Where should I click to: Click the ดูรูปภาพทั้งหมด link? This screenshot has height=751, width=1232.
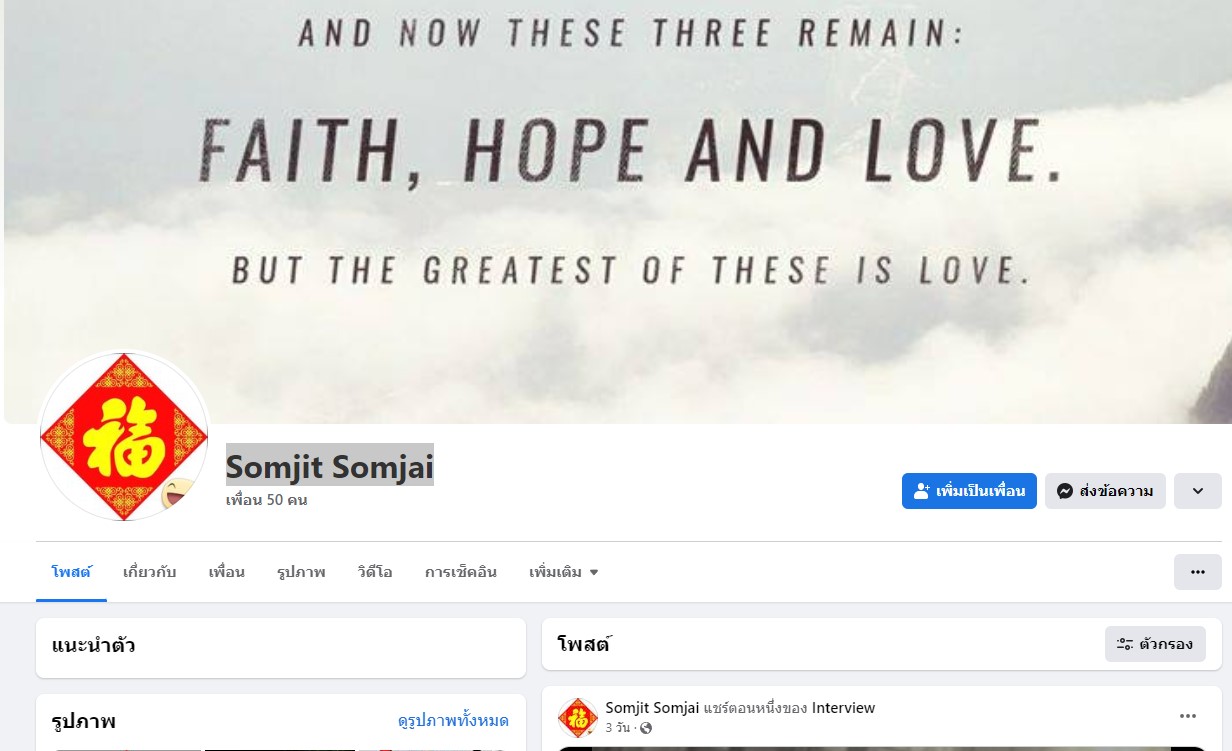[x=453, y=720]
